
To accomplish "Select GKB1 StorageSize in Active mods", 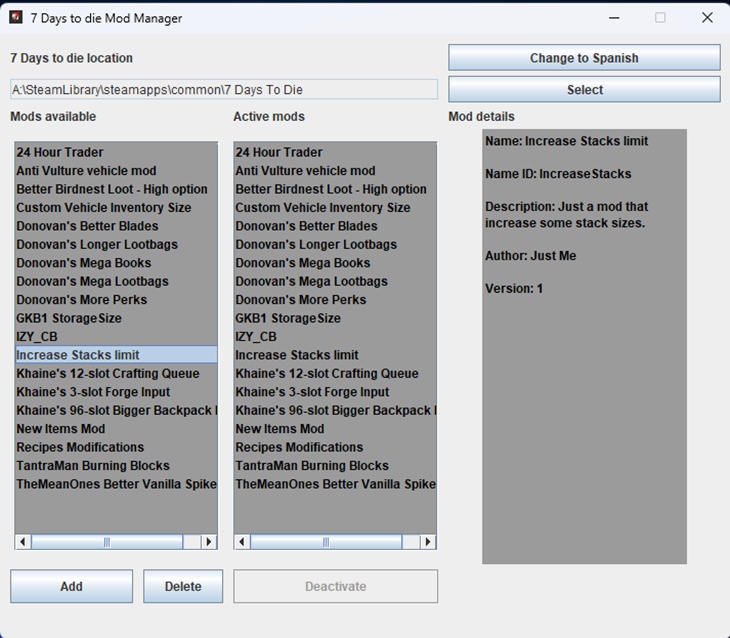I will tap(335, 318).
